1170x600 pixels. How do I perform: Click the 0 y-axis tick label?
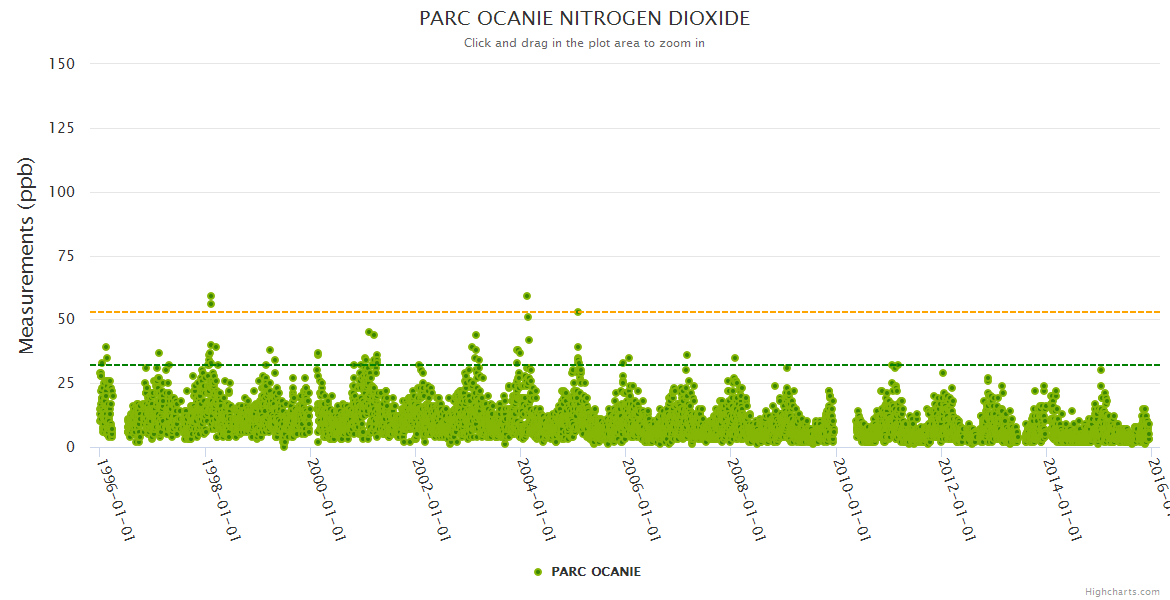click(x=70, y=448)
